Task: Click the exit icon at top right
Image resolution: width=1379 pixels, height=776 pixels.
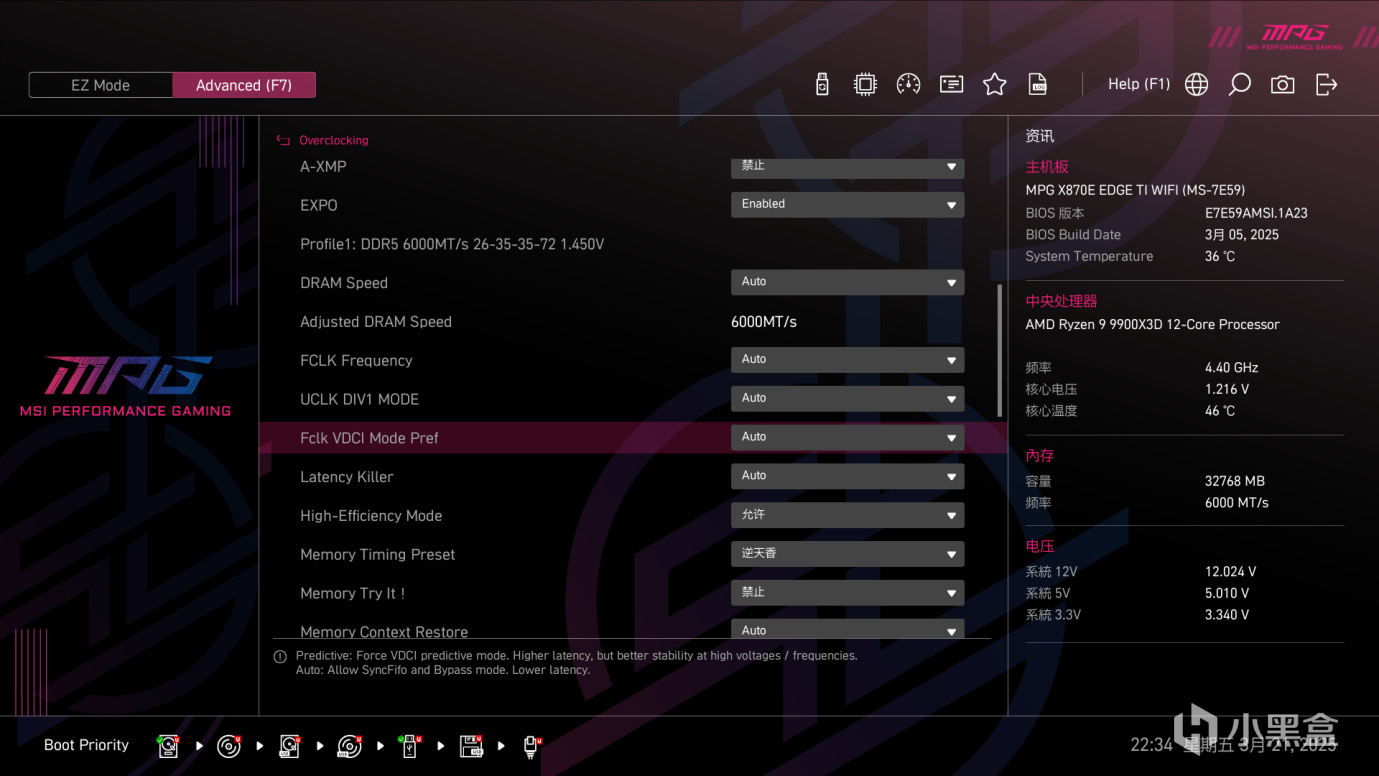Action: 1326,85
